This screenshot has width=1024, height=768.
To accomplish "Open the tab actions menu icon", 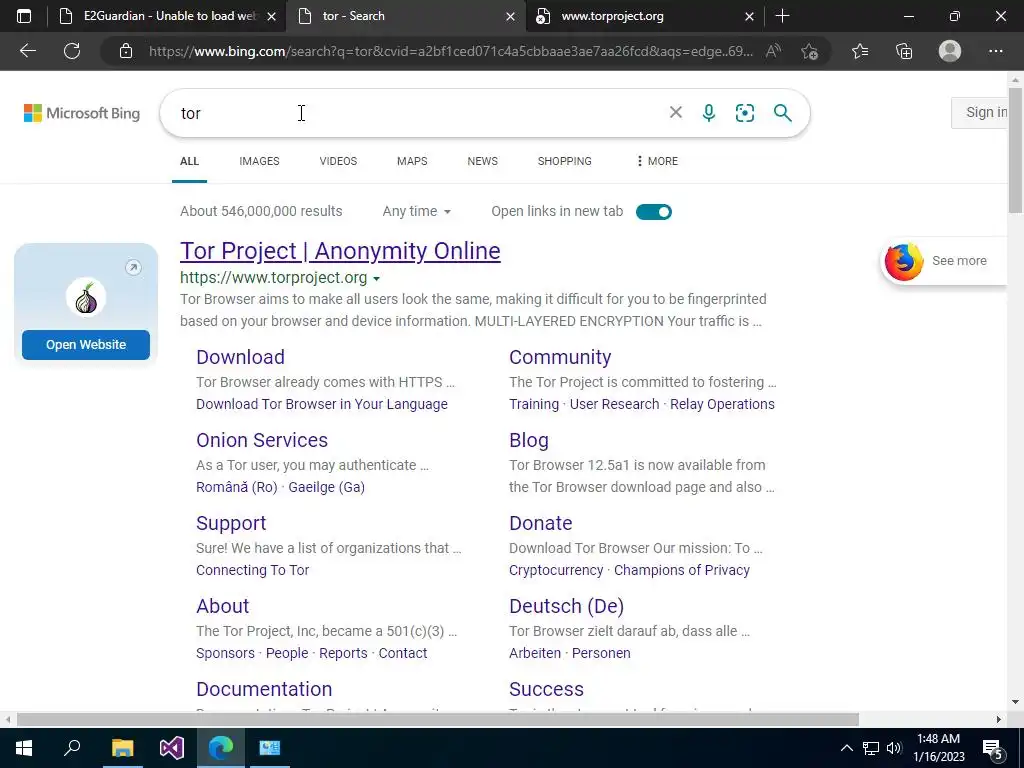I will coord(24,16).
